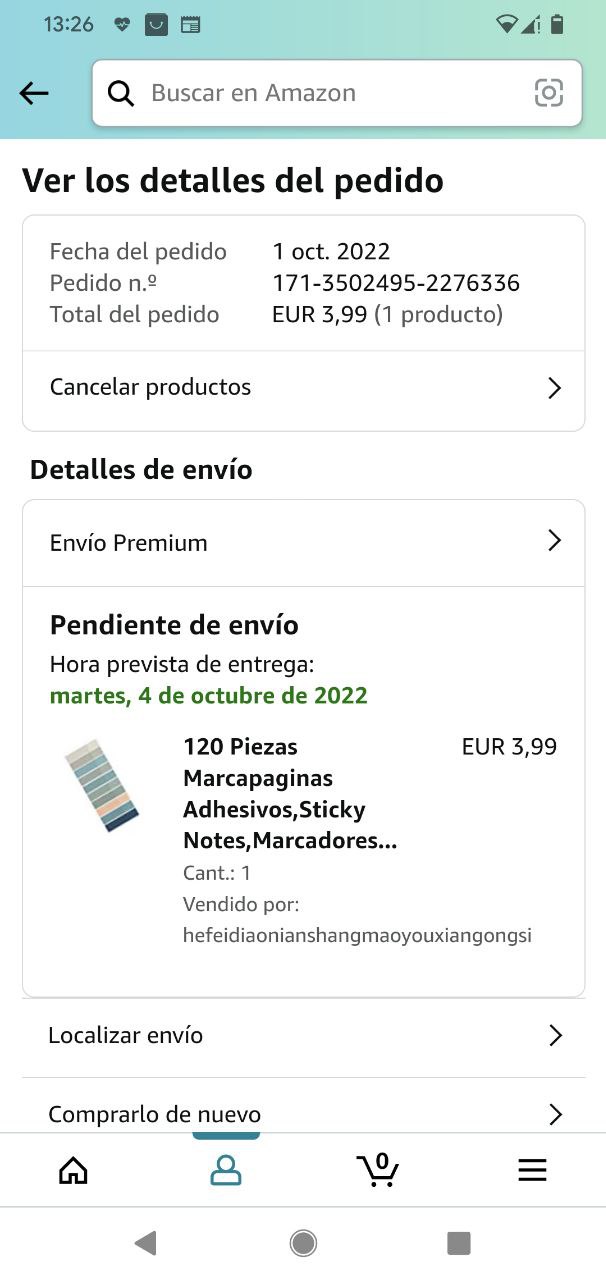The image size is (606, 1280).
Task: Open the hamburger menu icon
Action: tap(532, 1170)
